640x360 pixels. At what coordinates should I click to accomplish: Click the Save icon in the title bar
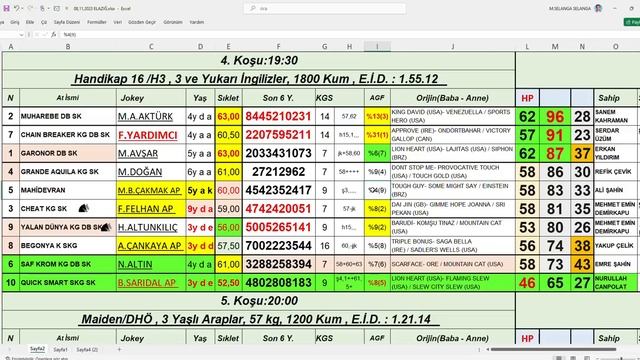[x=6, y=8]
